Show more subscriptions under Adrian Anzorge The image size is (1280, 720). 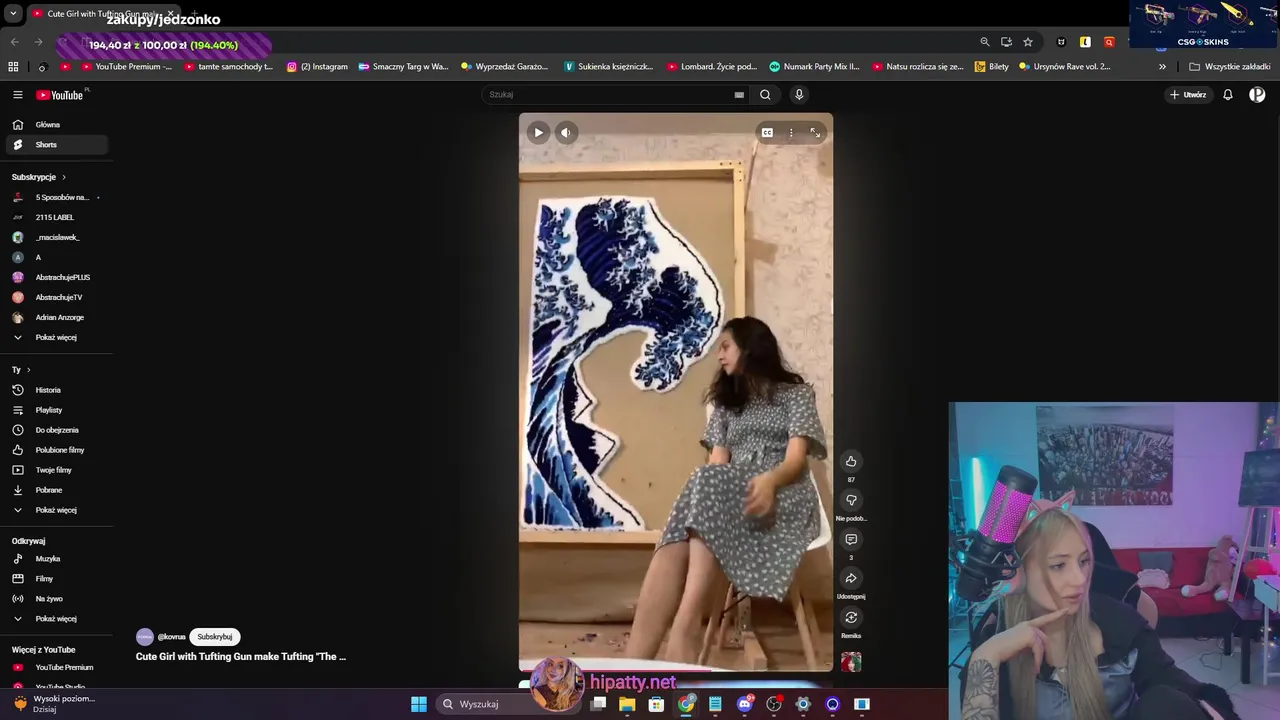(57, 337)
